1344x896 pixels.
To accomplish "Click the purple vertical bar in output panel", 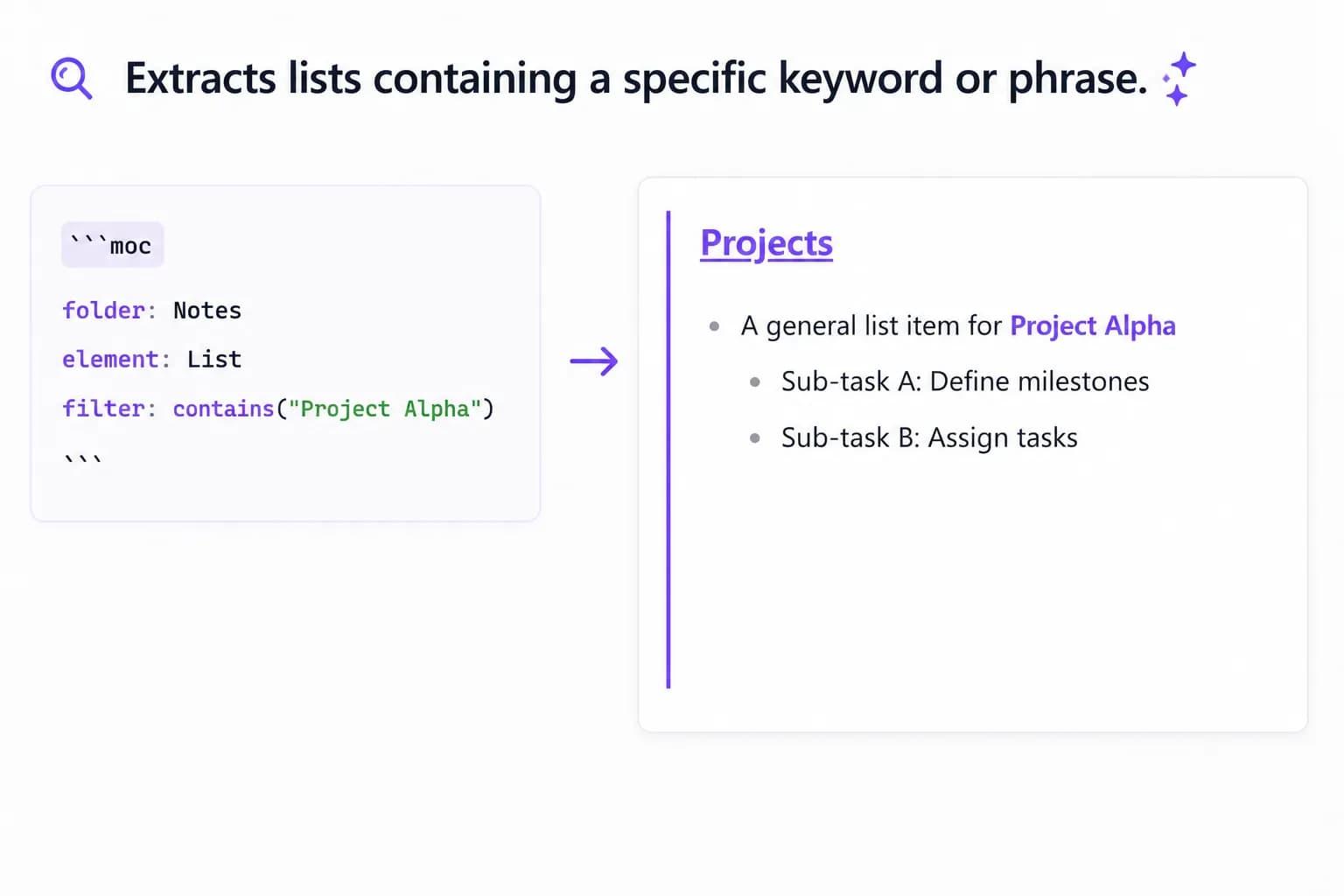I will [668, 450].
